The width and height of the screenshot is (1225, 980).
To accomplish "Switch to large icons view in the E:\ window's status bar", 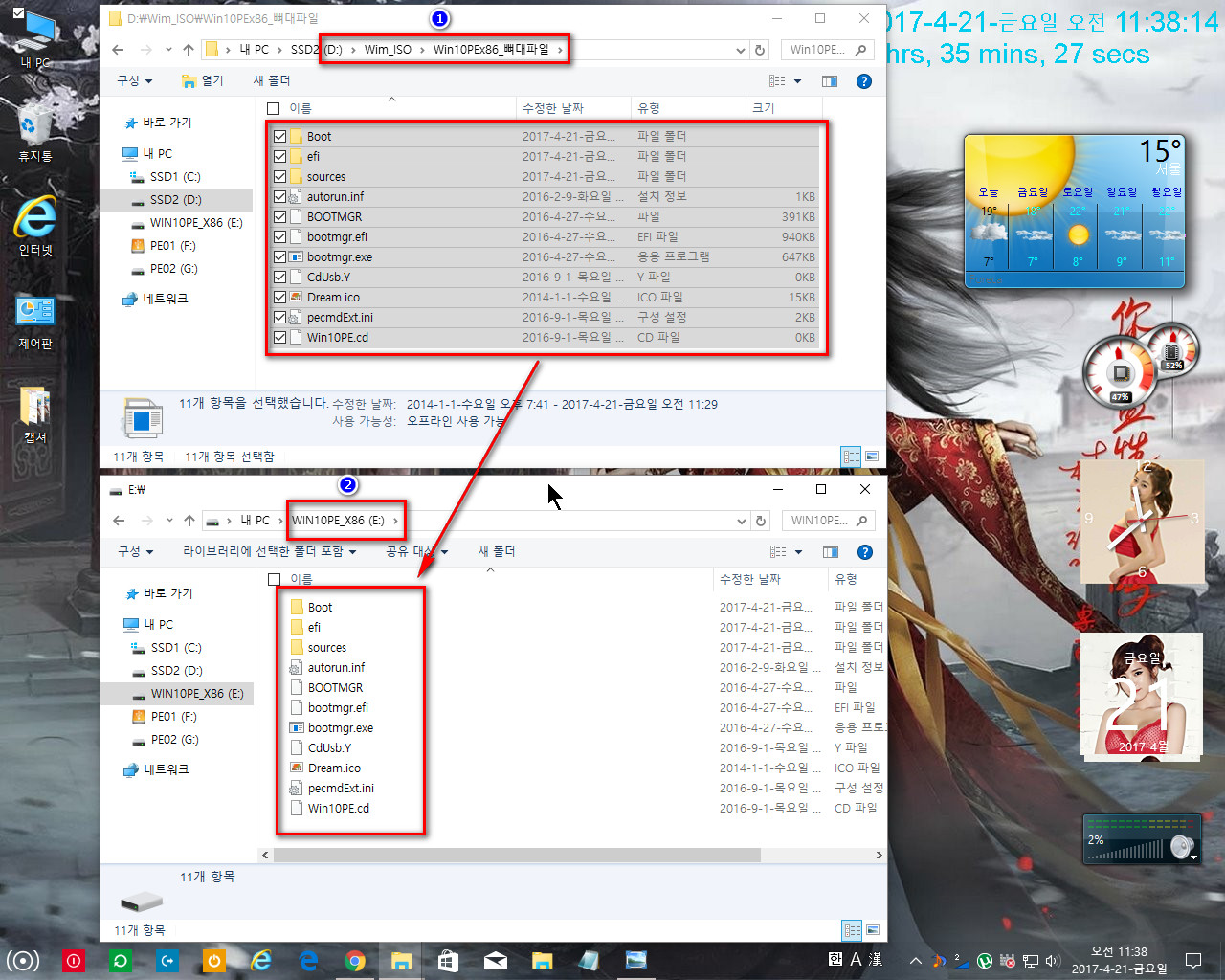I will pyautogui.click(x=872, y=929).
